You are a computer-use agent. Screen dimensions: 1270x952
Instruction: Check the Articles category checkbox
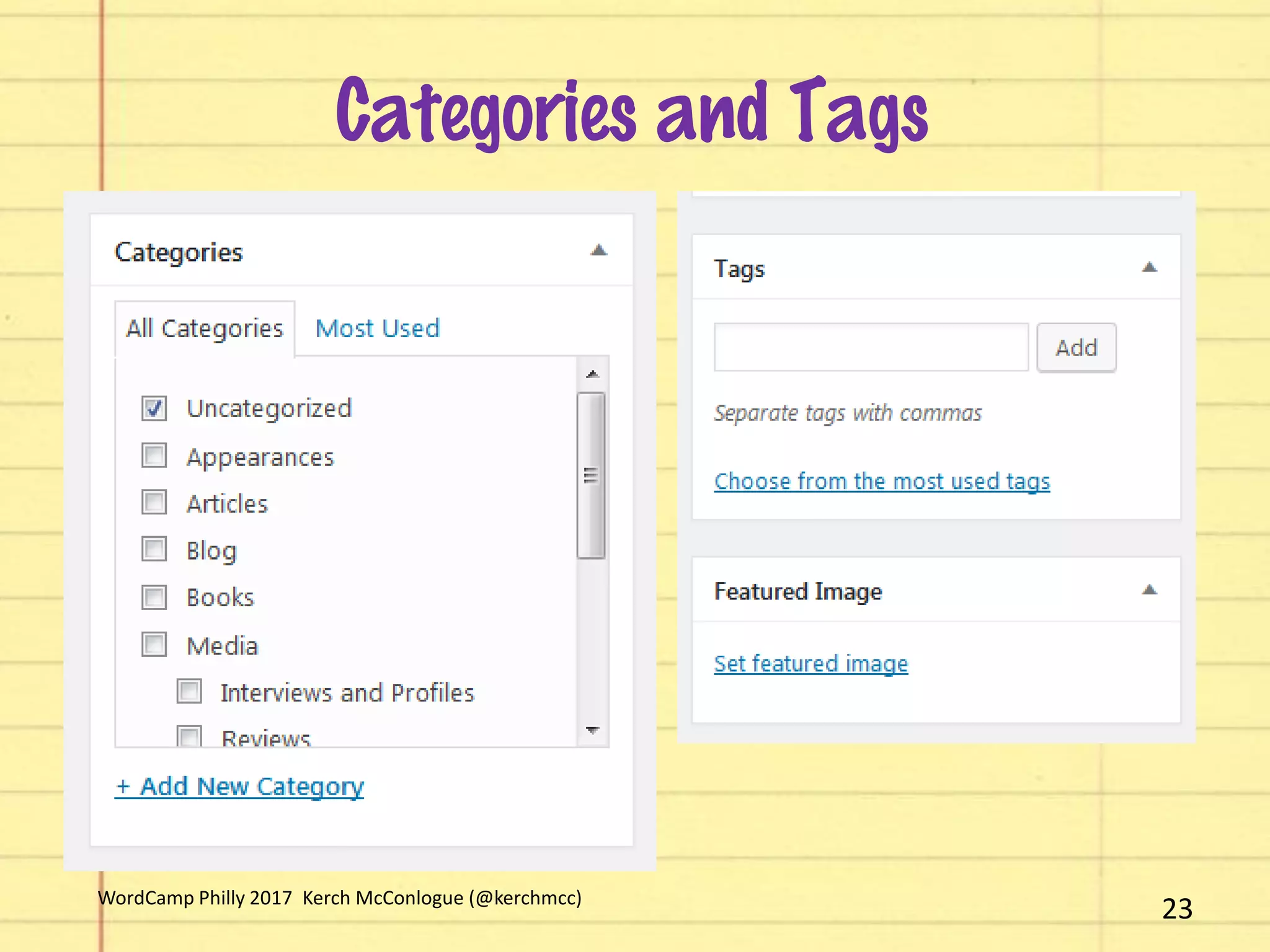click(154, 502)
